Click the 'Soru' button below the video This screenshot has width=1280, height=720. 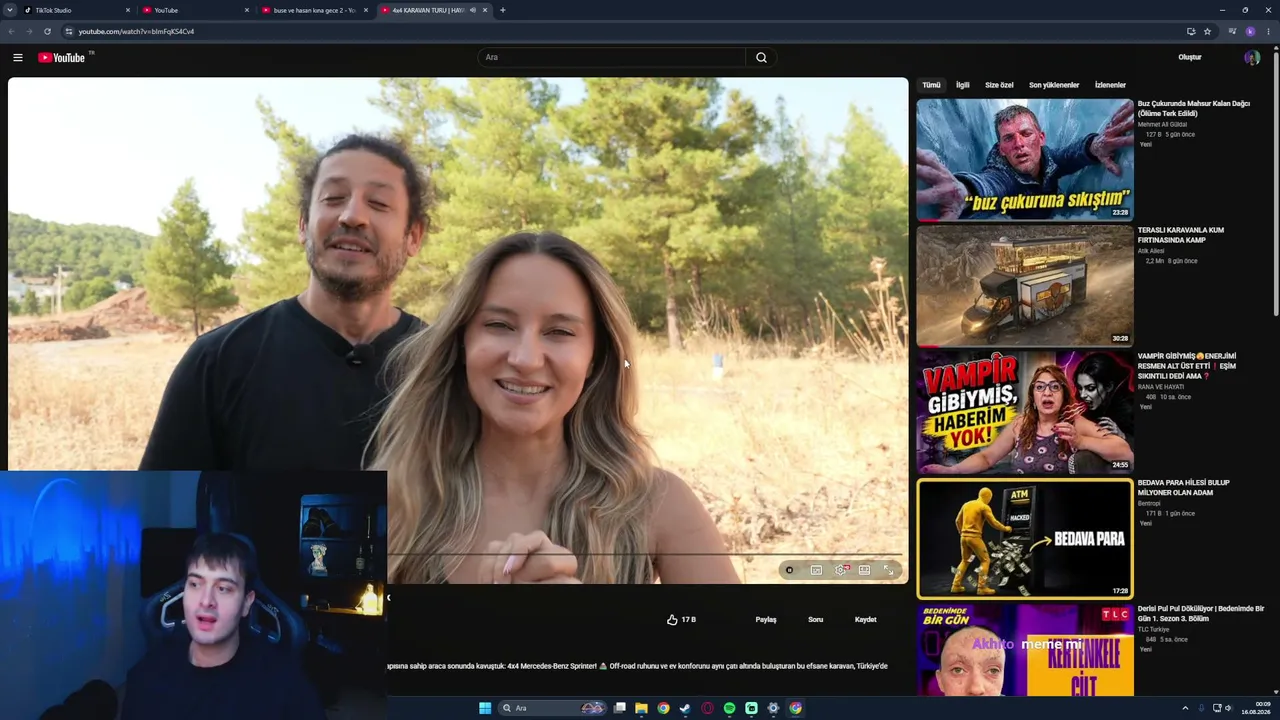pos(816,619)
